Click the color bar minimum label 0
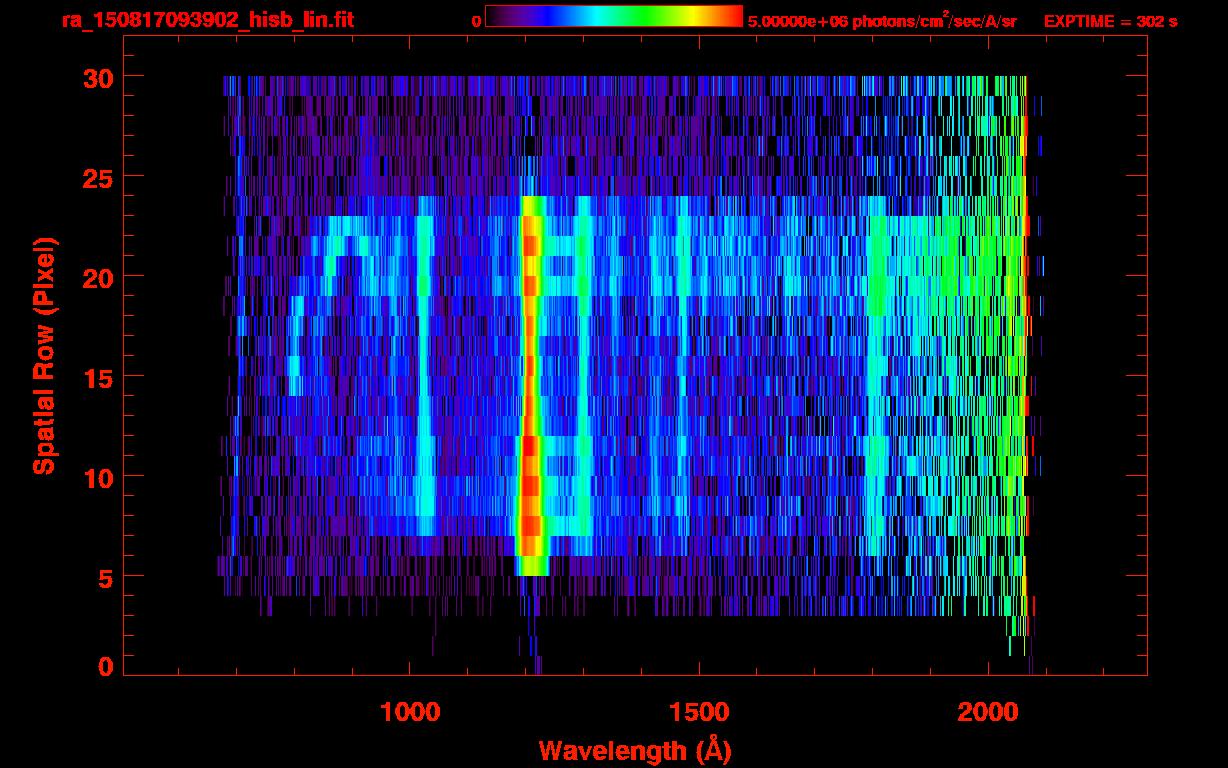This screenshot has width=1228, height=768. click(476, 21)
